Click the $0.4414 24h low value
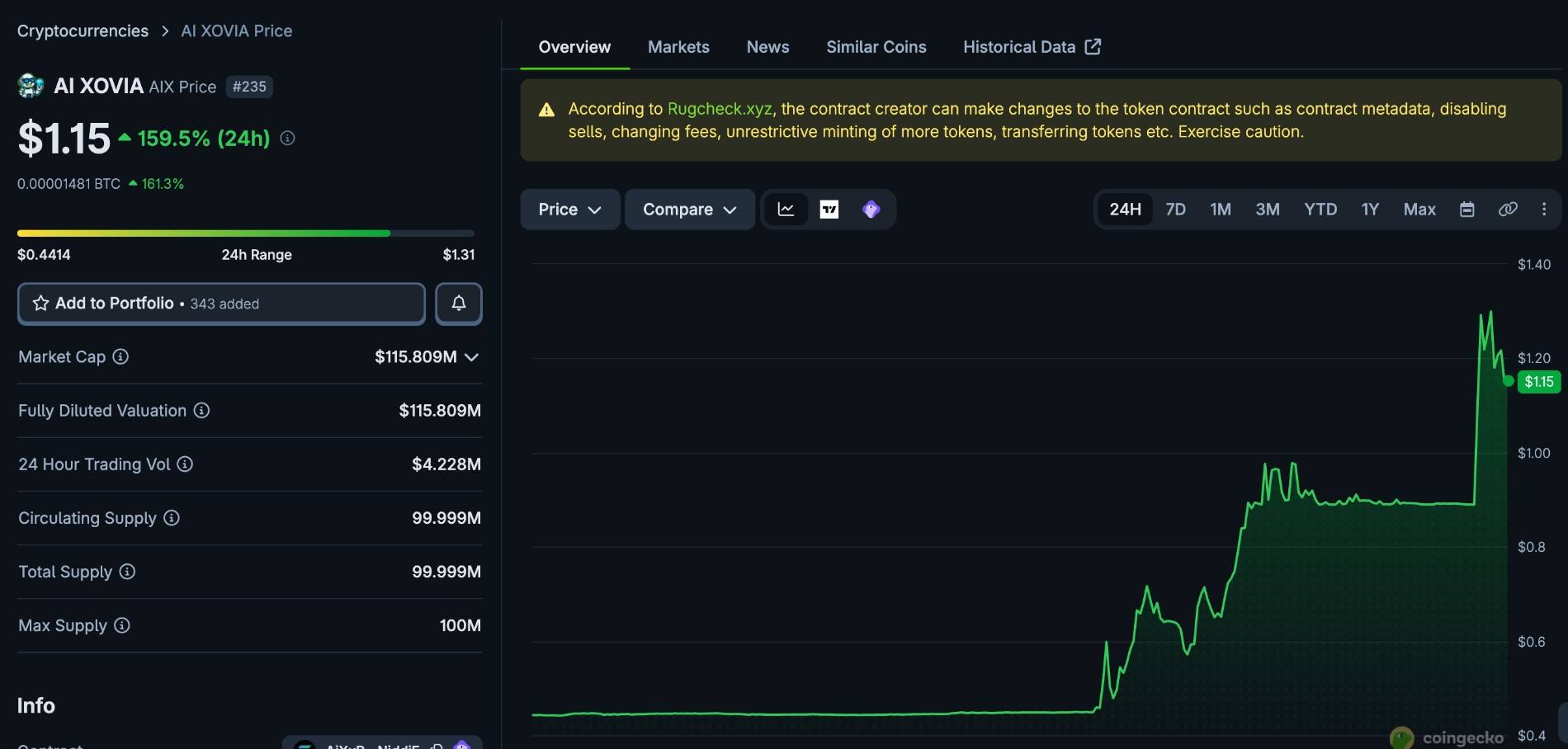Viewport: 1568px width, 749px height. 44,255
